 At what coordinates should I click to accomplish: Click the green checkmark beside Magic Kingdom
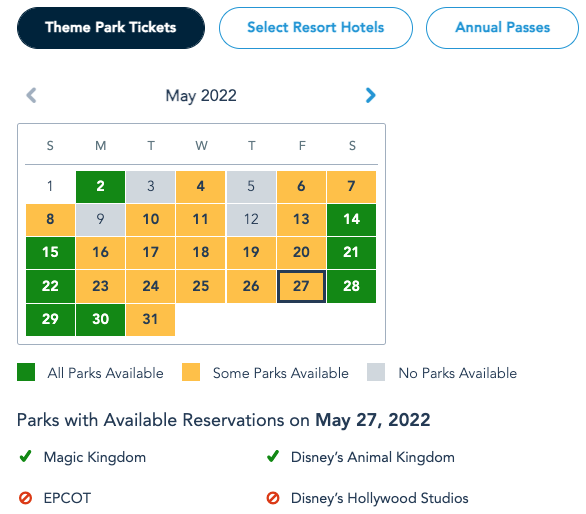[25, 456]
